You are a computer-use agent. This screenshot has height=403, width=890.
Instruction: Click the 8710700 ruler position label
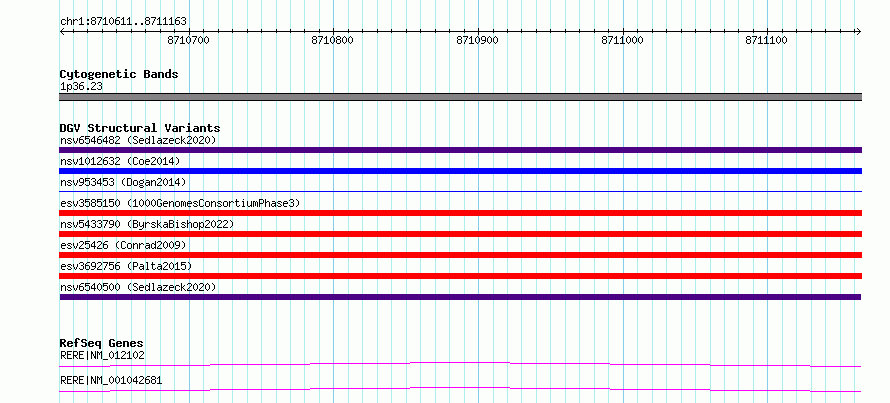coord(189,41)
